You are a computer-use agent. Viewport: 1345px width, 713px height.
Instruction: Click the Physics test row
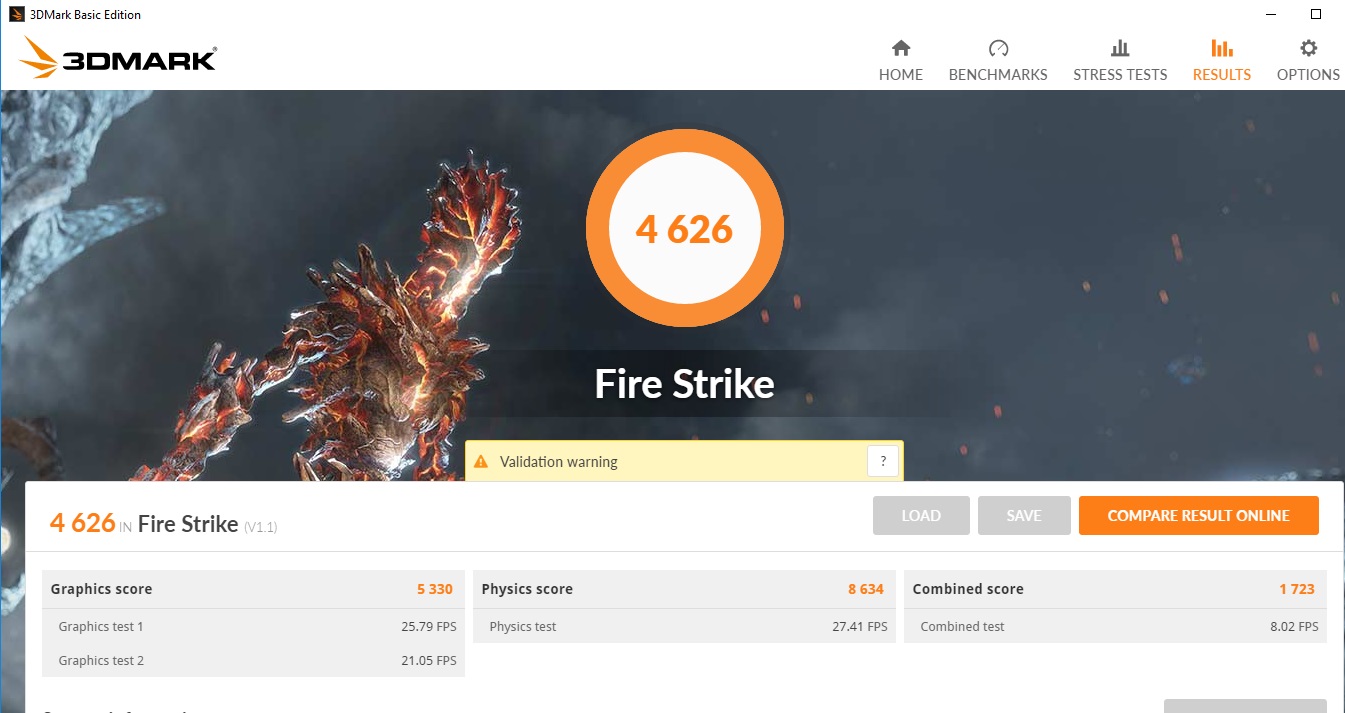685,627
